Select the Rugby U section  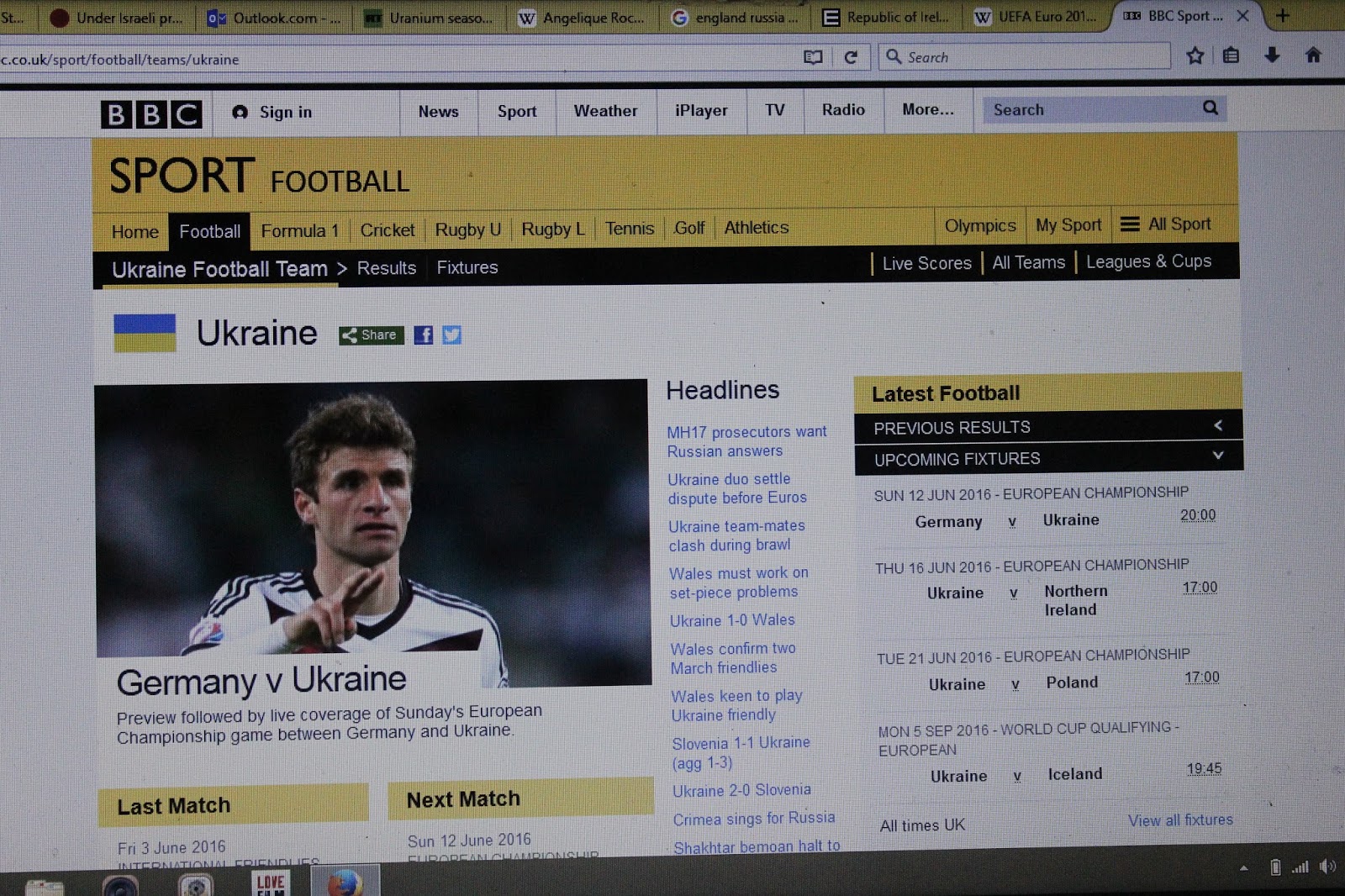(468, 229)
